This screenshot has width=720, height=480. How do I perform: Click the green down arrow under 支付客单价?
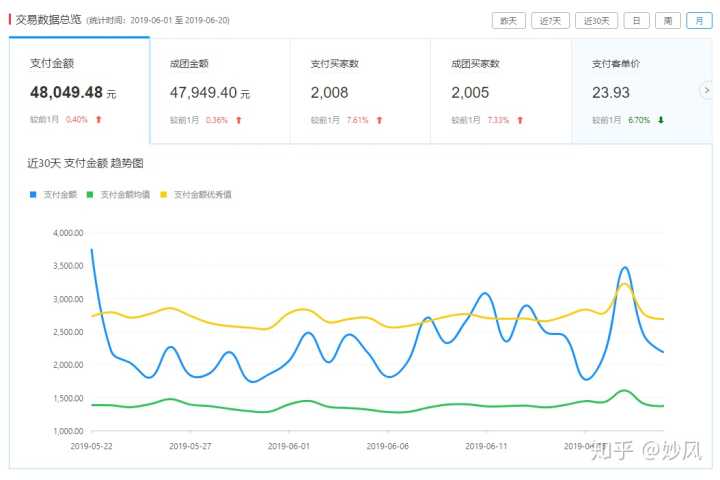[x=660, y=120]
